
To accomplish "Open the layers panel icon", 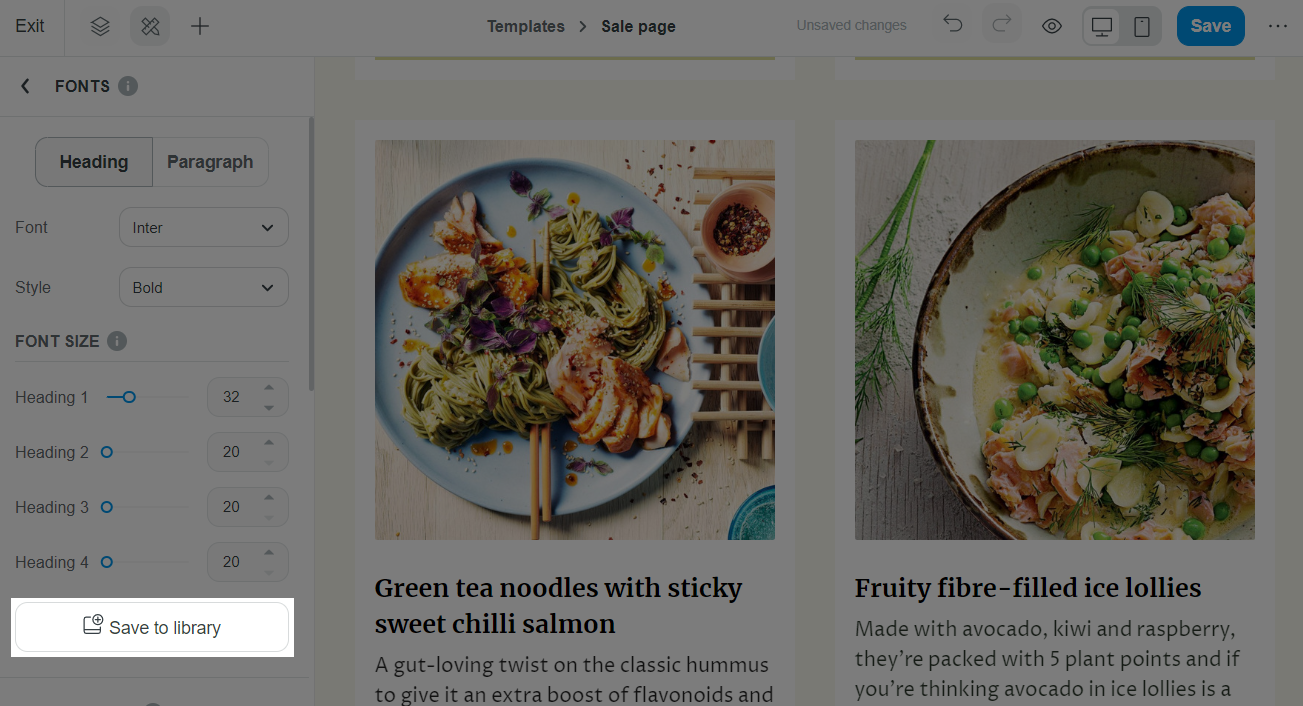I will pos(100,27).
